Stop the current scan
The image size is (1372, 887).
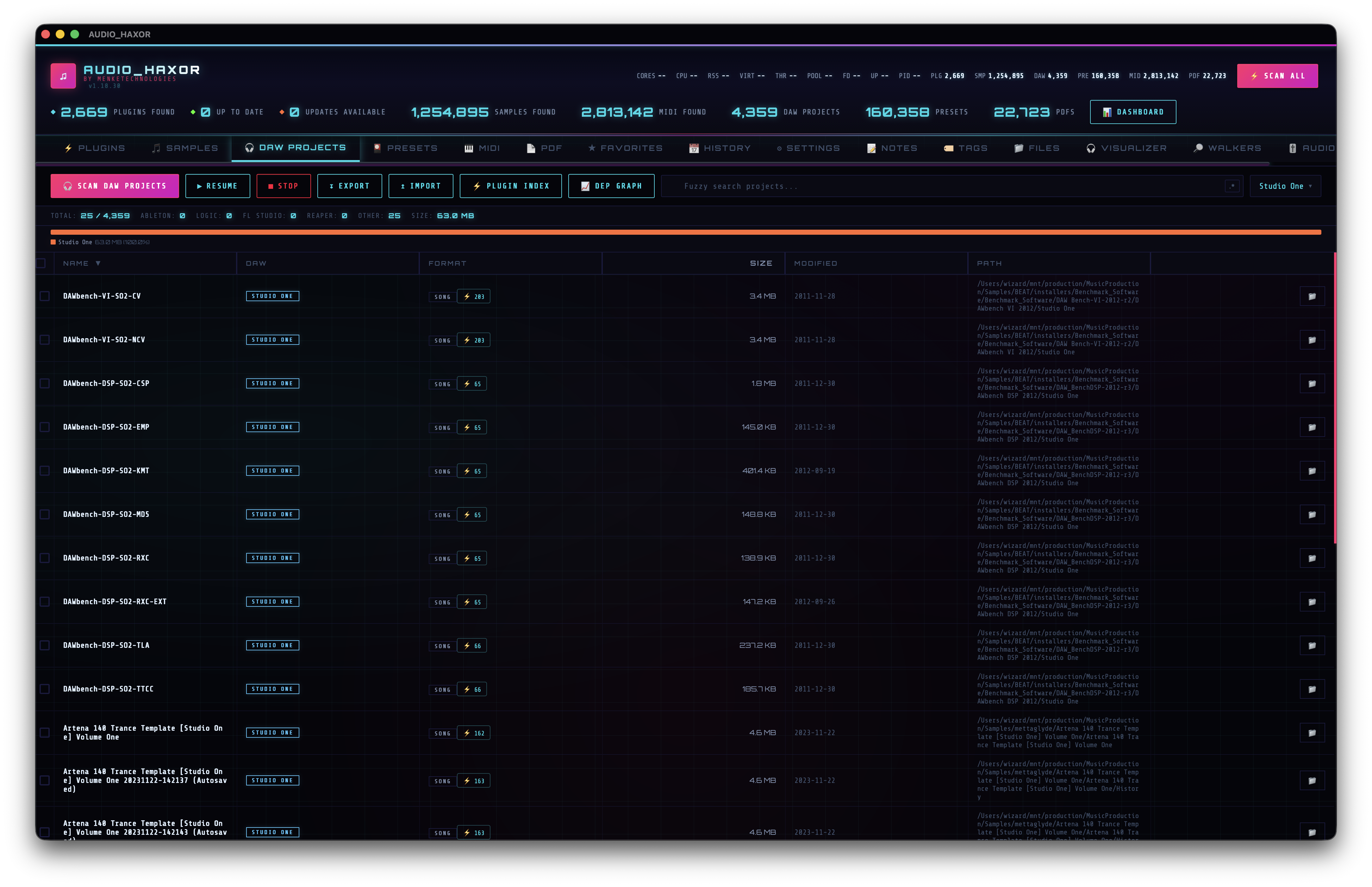point(284,186)
